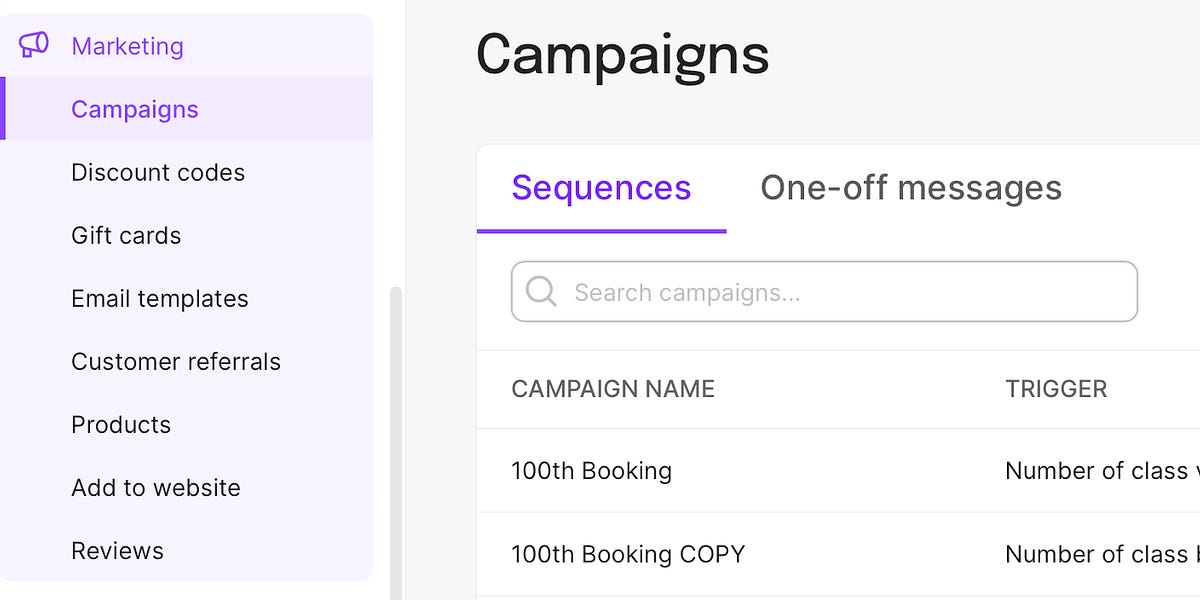
Task: Select Campaigns in the sidebar
Action: (x=134, y=109)
